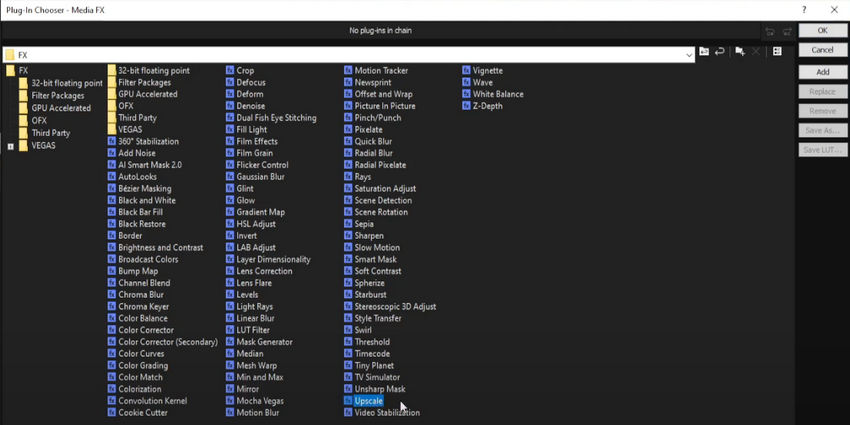850x425 pixels.
Task: Click the Create New Folder icon
Action: point(740,52)
